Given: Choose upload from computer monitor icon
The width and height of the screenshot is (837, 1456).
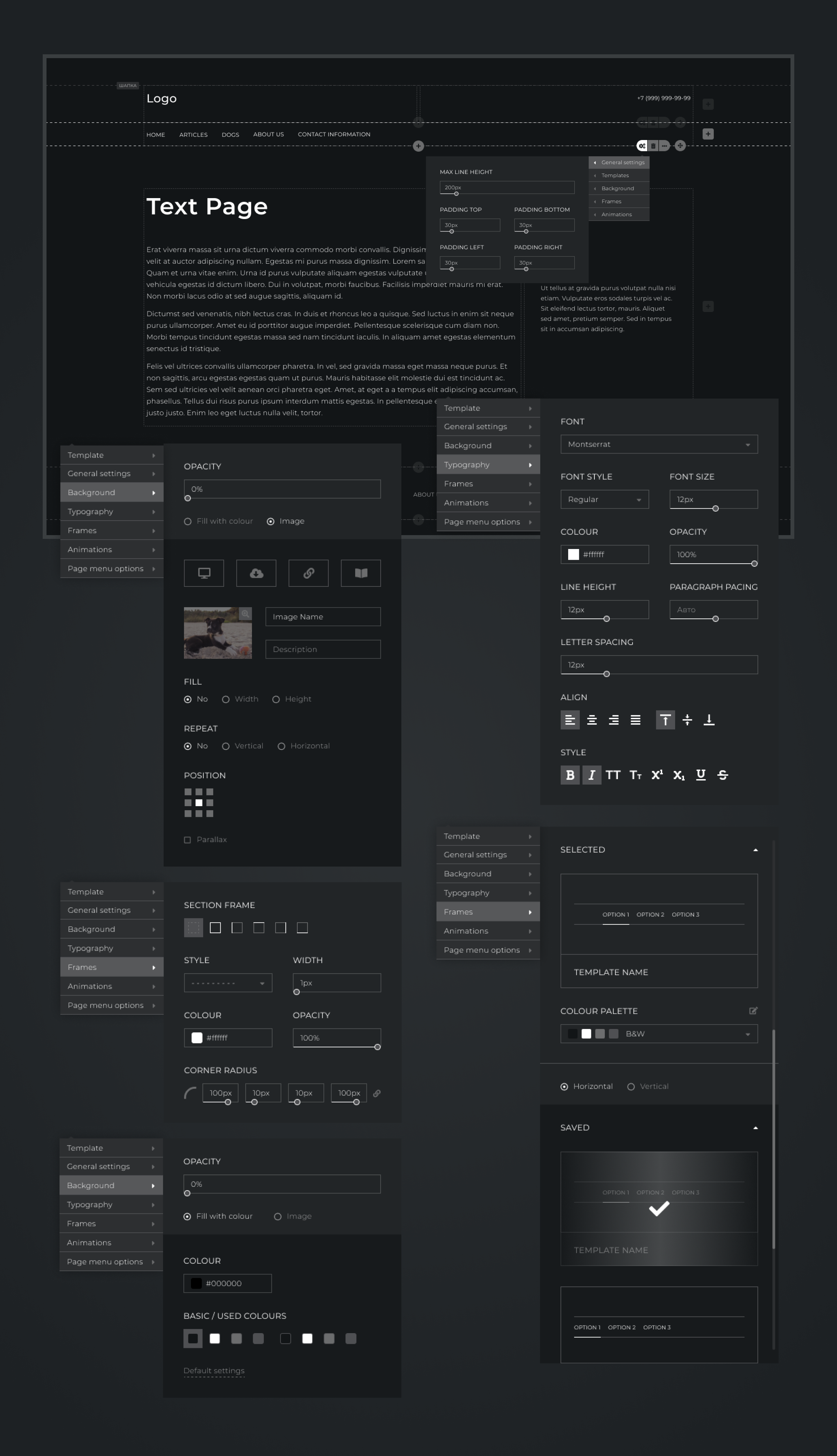Looking at the screenshot, I should click(204, 573).
